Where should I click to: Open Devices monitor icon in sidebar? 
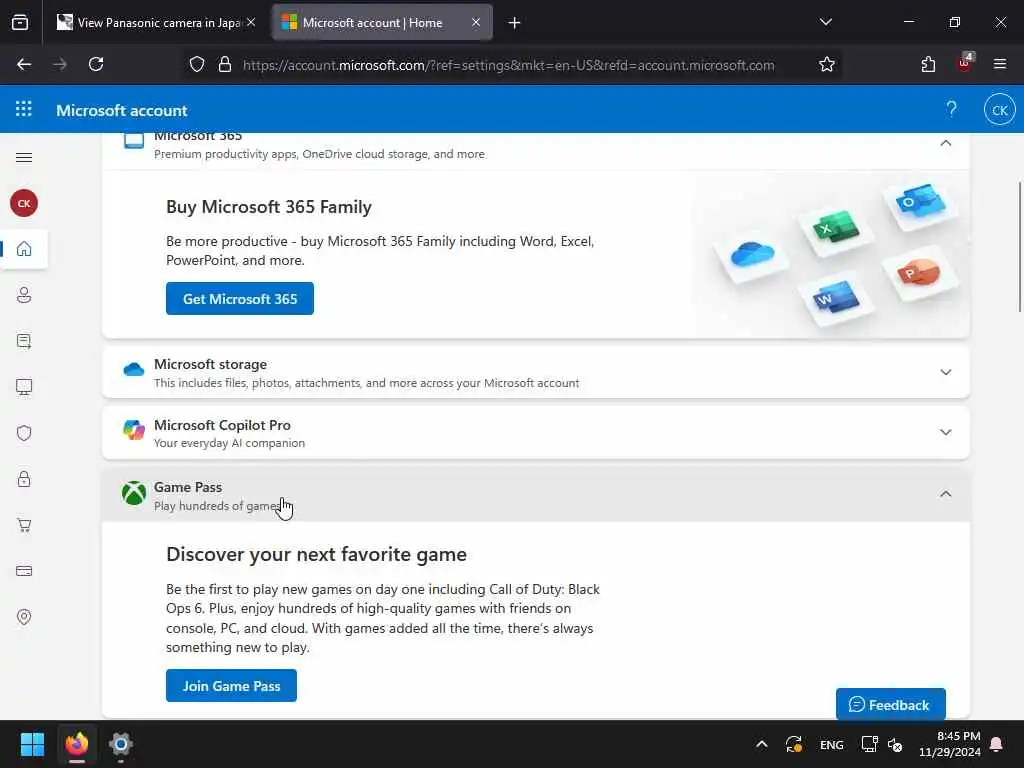[24, 387]
